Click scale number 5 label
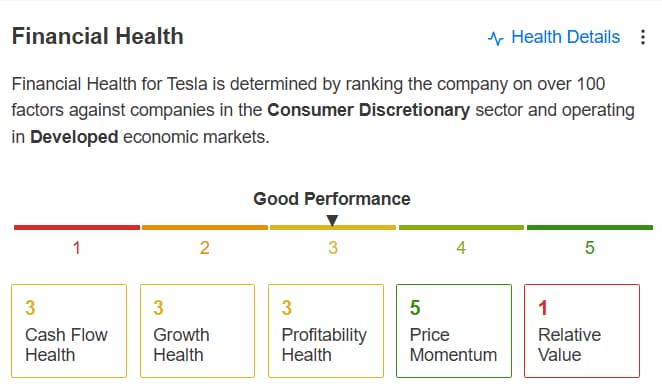Image resolution: width=662 pixels, height=388 pixels. 590,248
